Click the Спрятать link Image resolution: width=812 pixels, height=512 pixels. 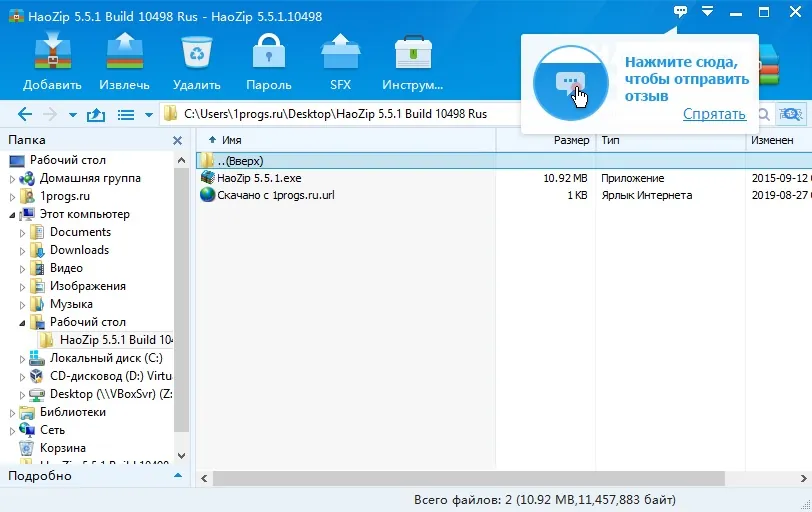[714, 113]
